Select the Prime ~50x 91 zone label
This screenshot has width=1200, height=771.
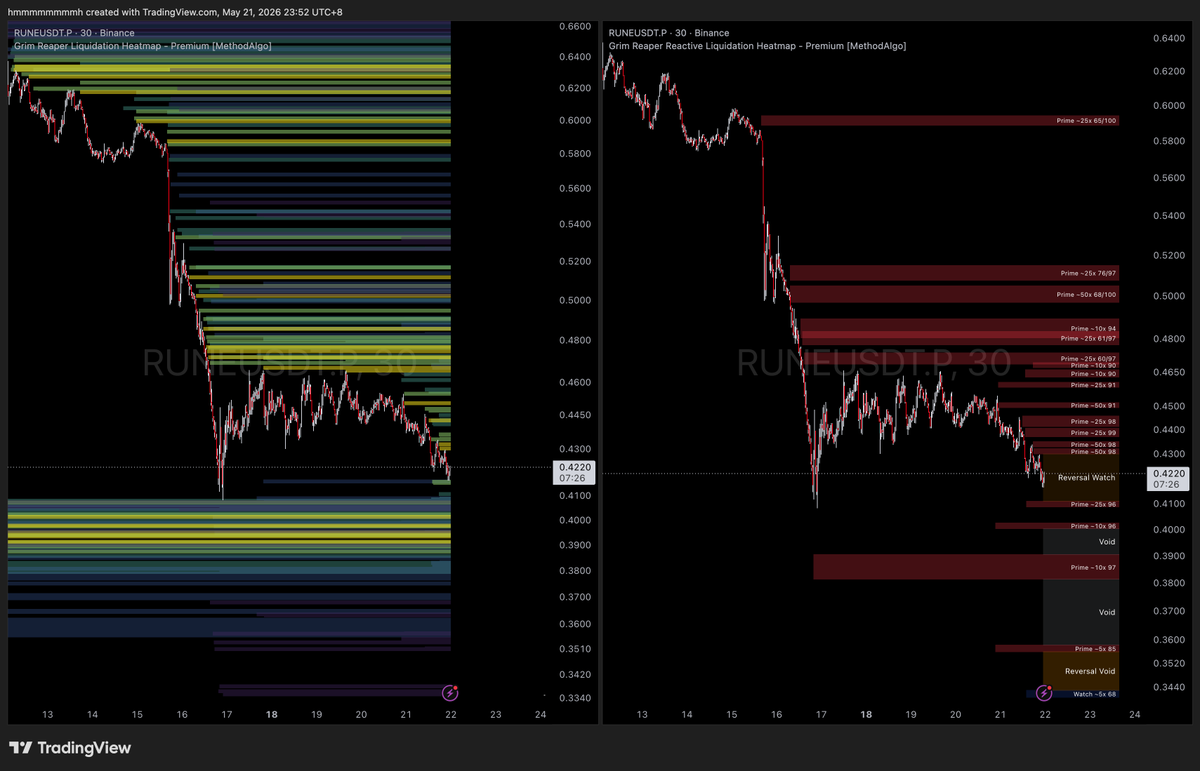click(1093, 405)
